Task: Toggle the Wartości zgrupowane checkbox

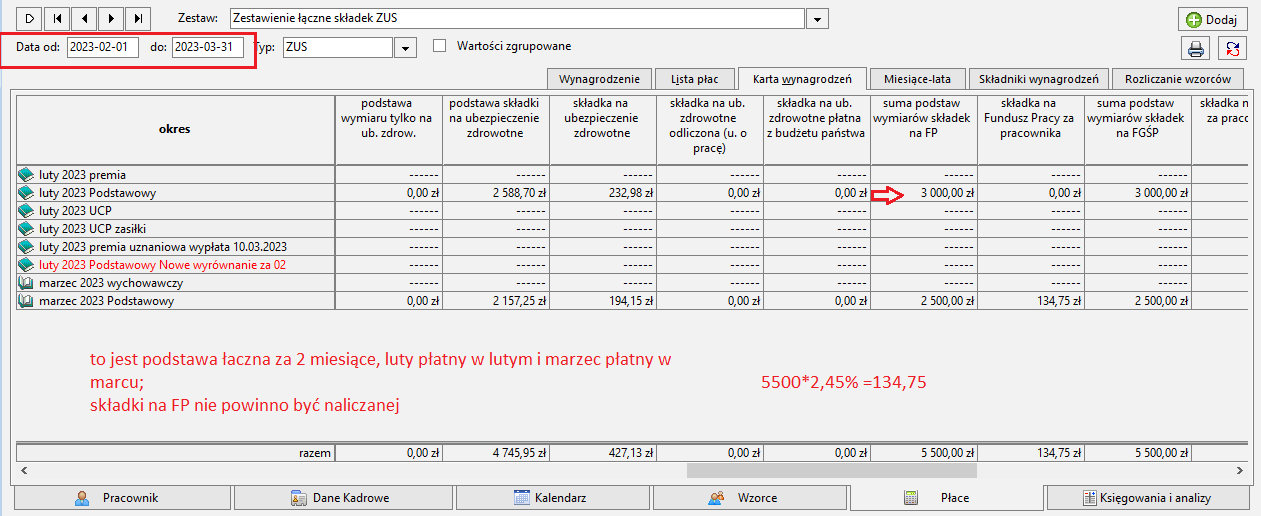Action: click(x=439, y=46)
